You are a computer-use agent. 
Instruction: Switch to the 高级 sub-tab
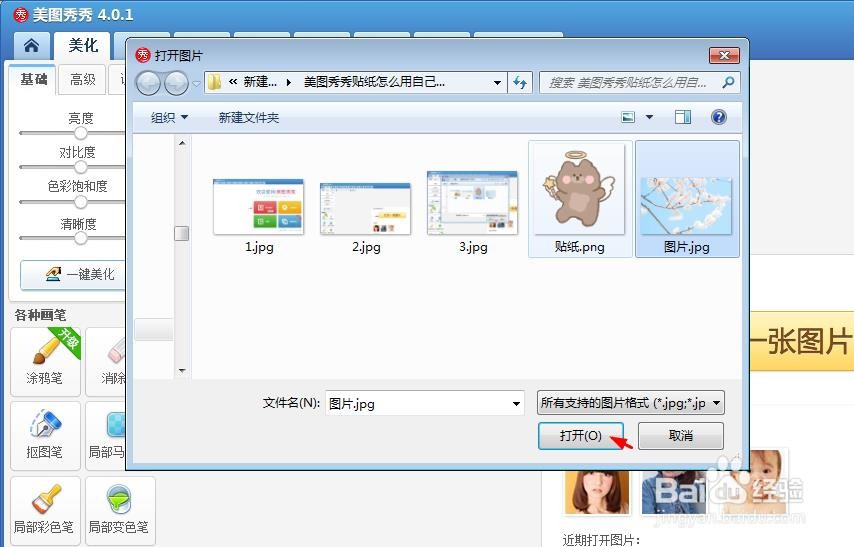(x=83, y=80)
